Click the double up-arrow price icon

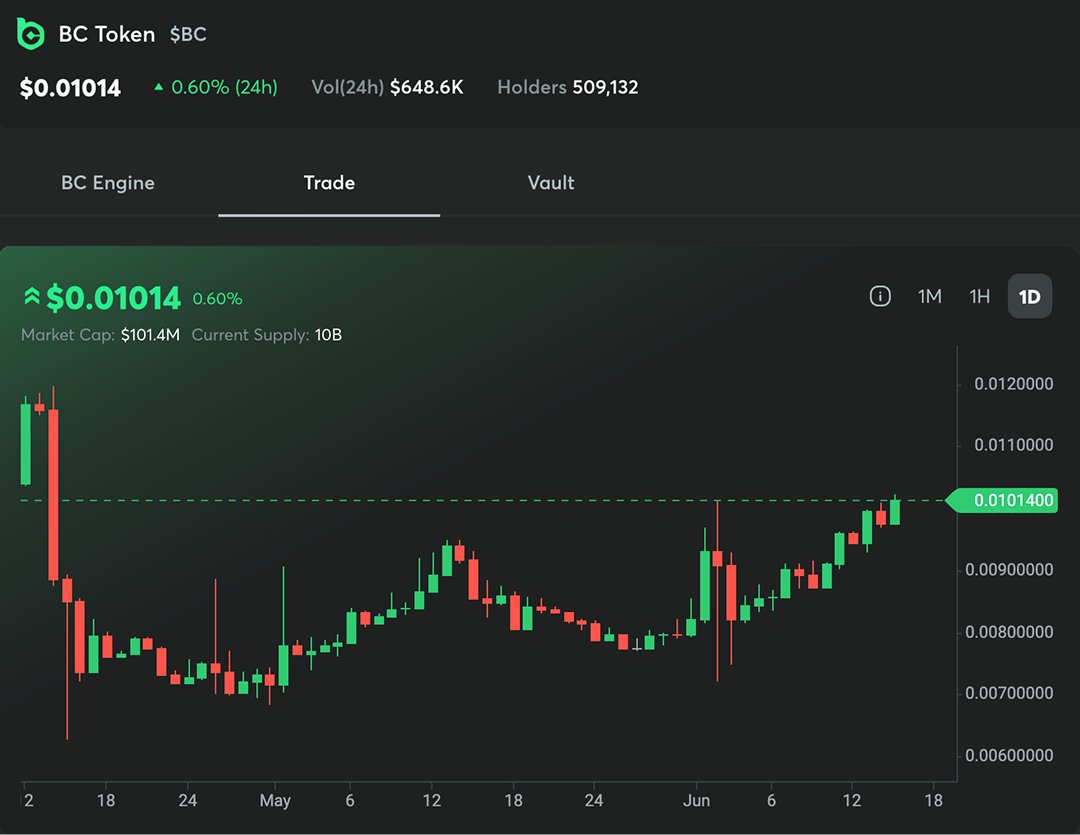coord(32,296)
